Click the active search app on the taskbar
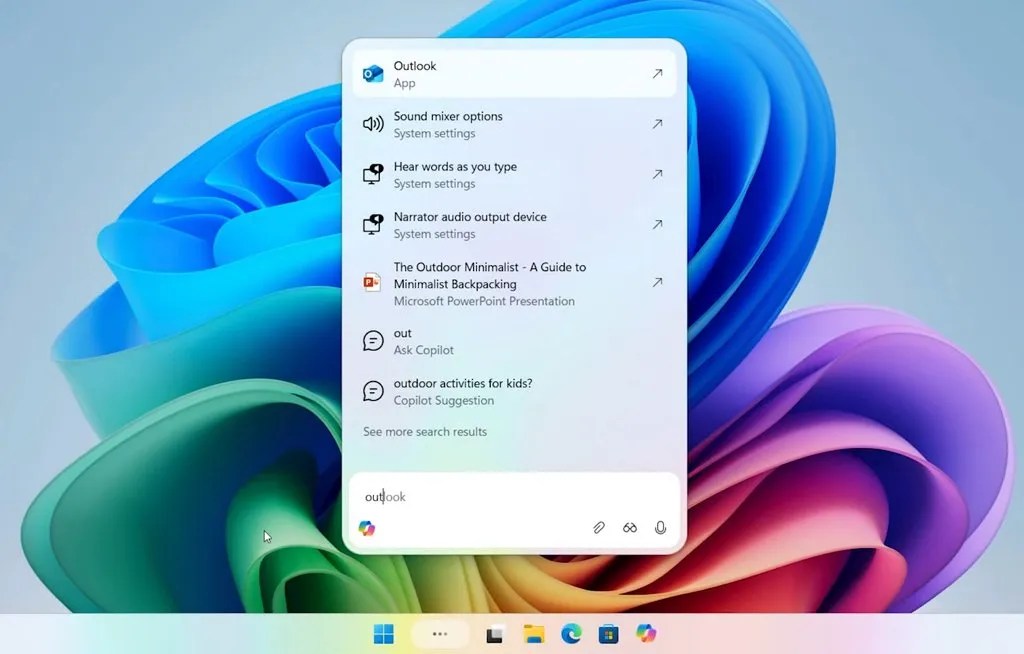This screenshot has width=1024, height=654. click(440, 633)
